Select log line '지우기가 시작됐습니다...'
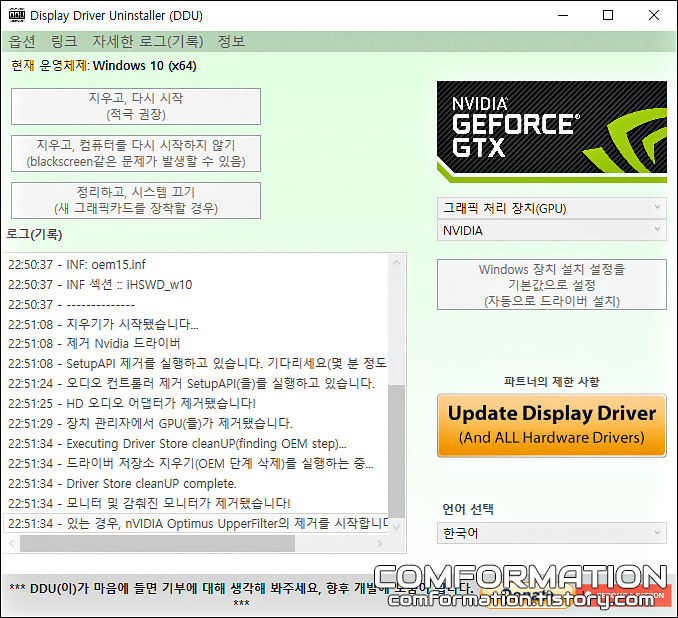Viewport: 678px width, 618px height. [x=196, y=324]
